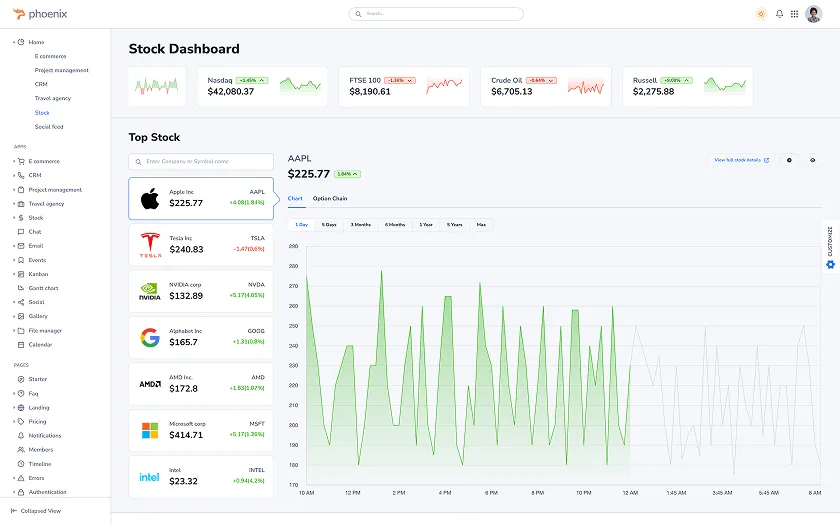Switch to the Option Chain tab

pyautogui.click(x=330, y=199)
